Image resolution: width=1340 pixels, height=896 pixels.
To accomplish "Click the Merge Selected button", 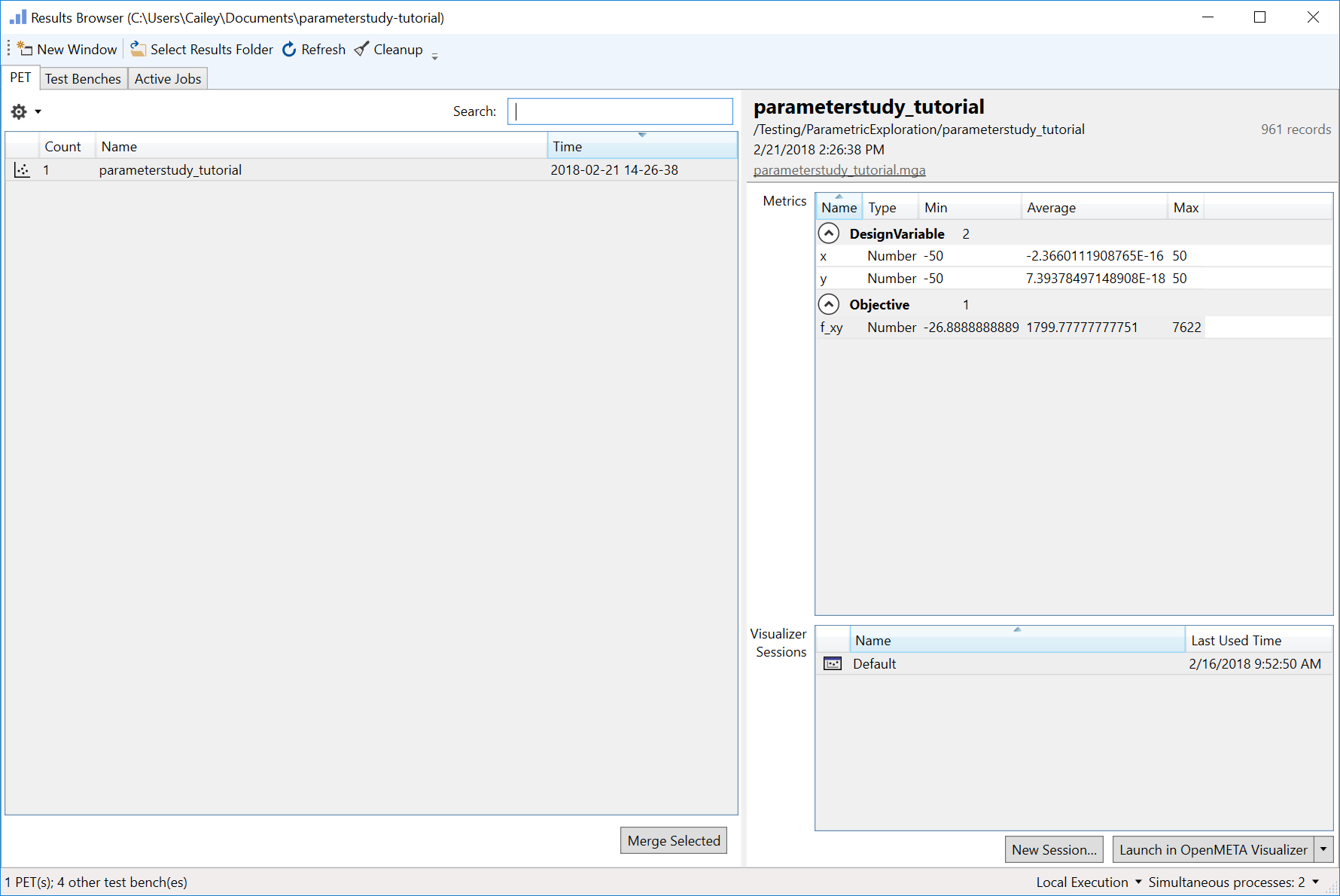I will [x=674, y=840].
